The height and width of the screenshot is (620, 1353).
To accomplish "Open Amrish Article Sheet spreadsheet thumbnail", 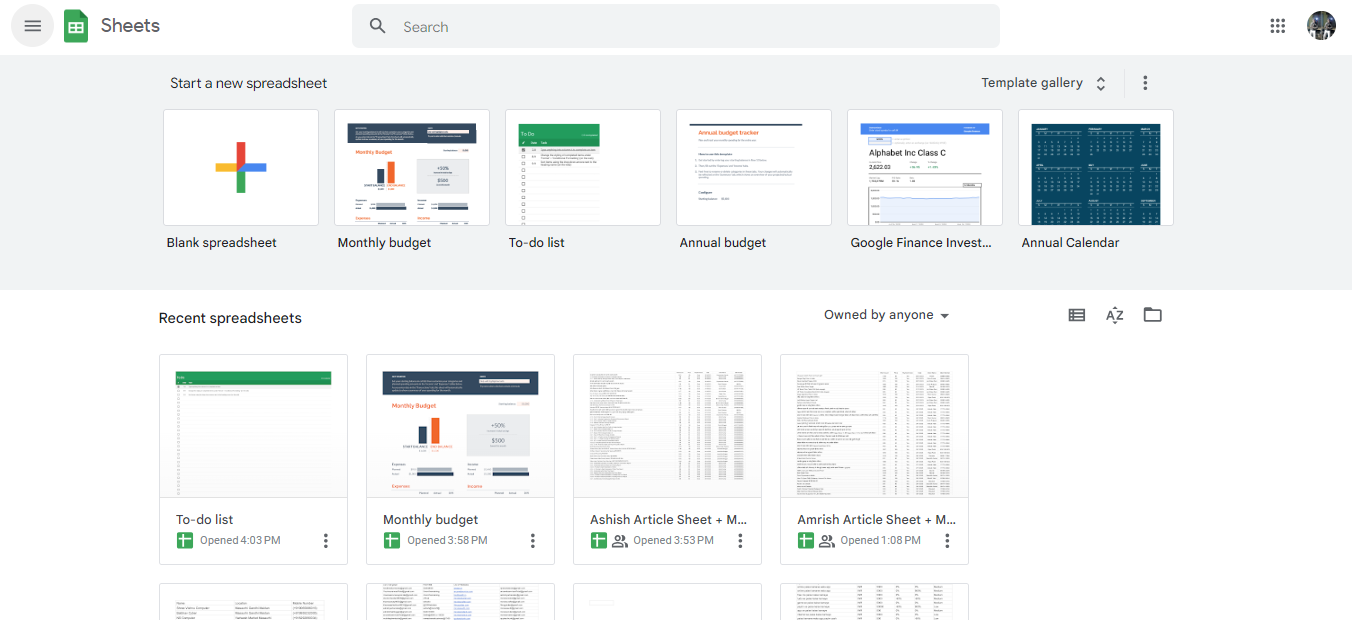I will pyautogui.click(x=875, y=426).
